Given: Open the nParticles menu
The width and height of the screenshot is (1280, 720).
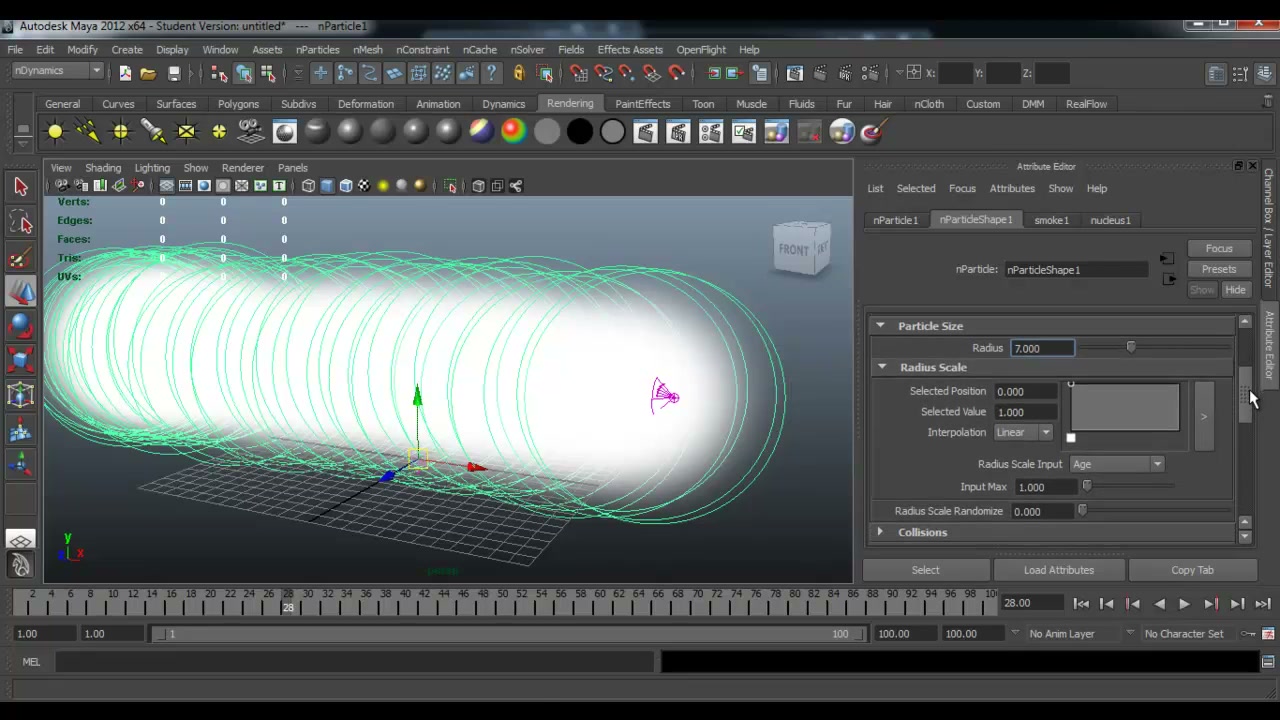Looking at the screenshot, I should tap(317, 50).
